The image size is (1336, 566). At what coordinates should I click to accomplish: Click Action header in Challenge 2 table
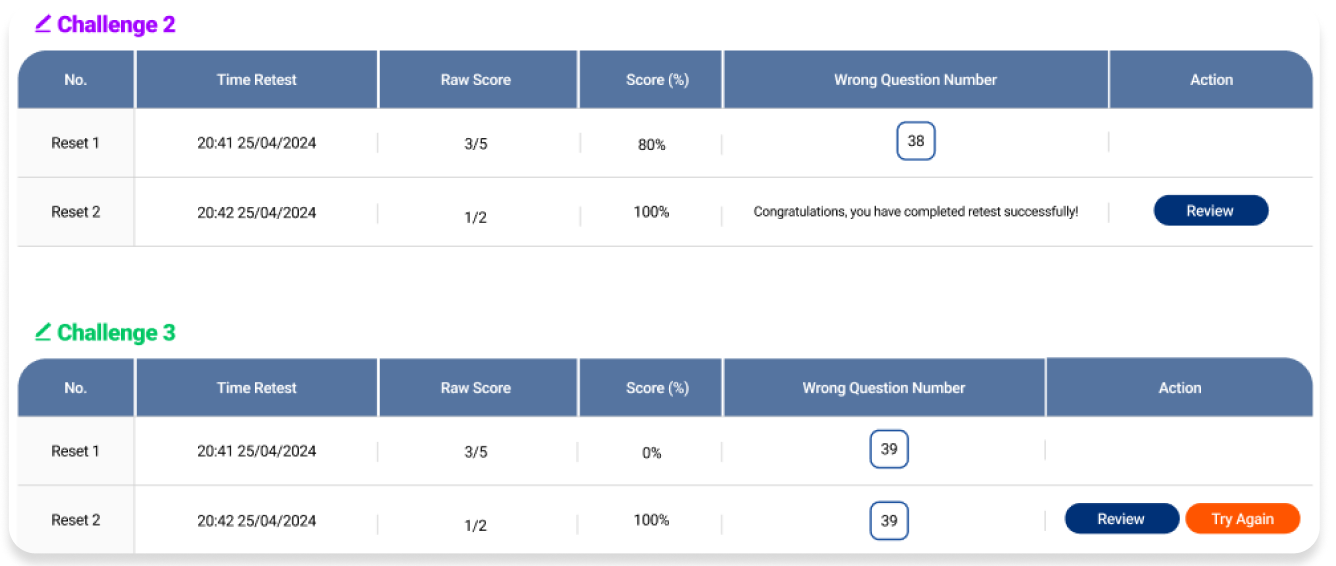[x=1211, y=80]
